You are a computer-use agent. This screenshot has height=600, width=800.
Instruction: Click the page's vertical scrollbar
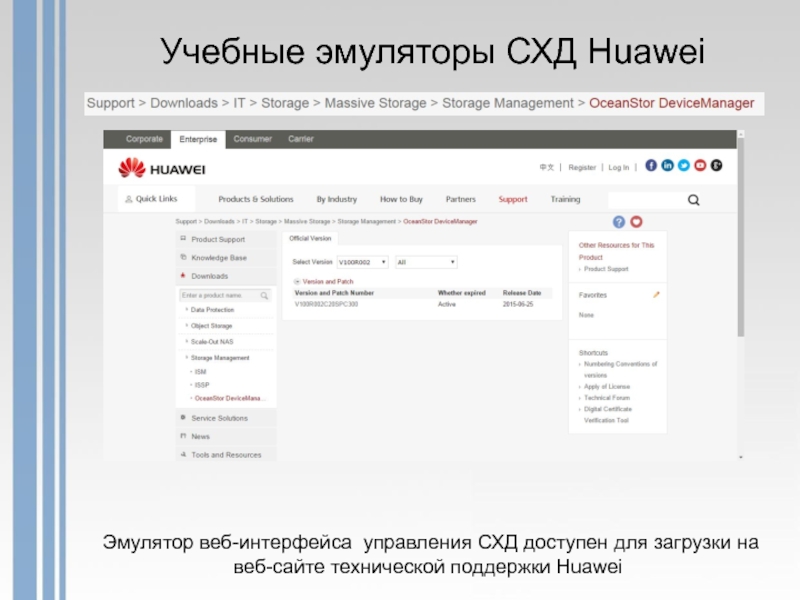click(740, 250)
